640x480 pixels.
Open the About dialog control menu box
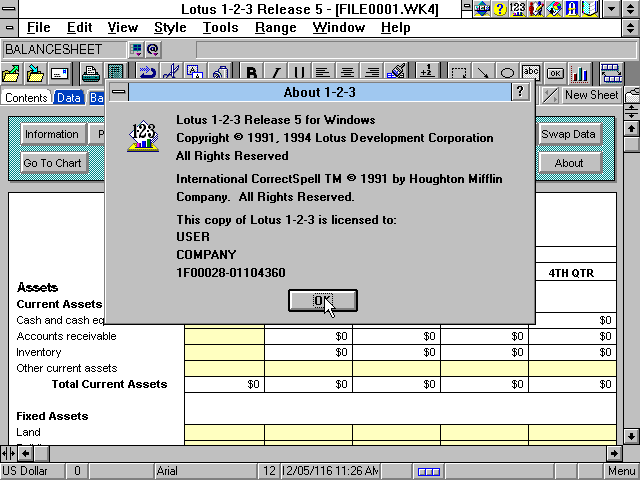pyautogui.click(x=119, y=92)
